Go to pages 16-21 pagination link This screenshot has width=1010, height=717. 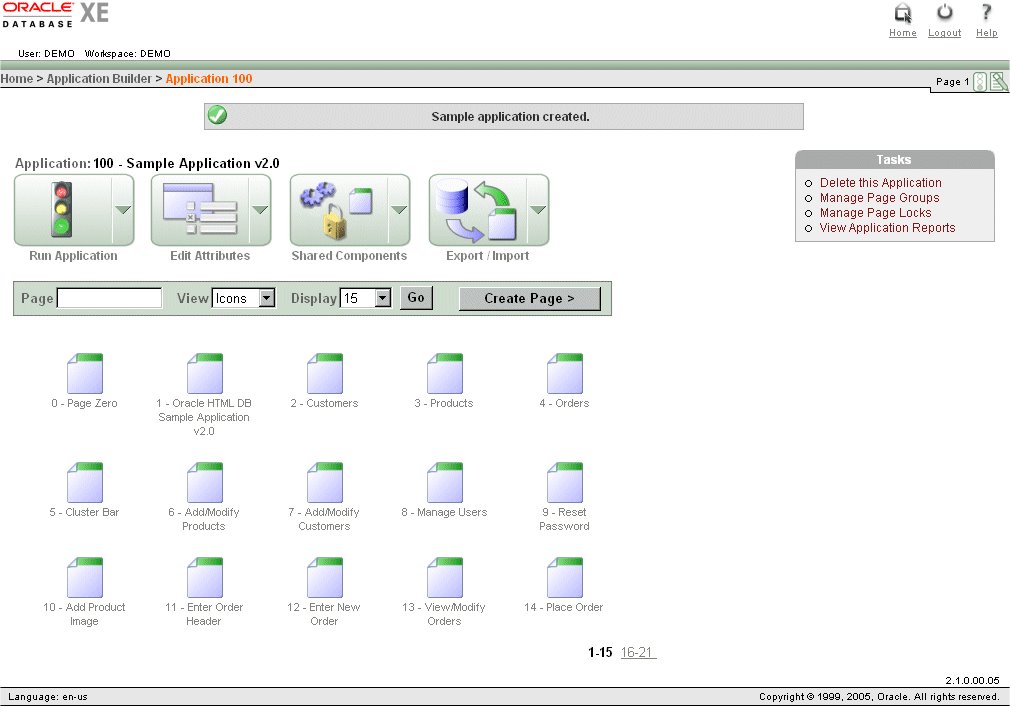point(638,652)
